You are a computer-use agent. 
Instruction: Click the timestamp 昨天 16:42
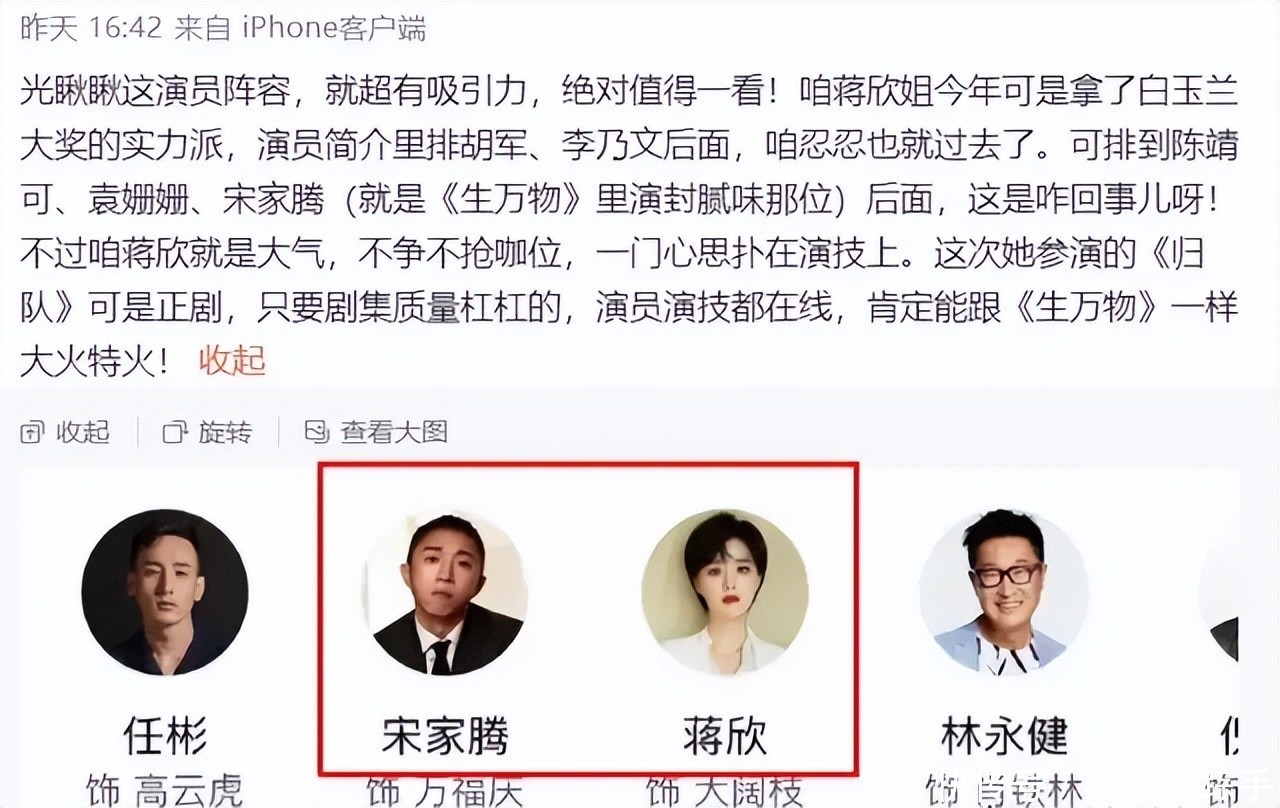(x=91, y=28)
